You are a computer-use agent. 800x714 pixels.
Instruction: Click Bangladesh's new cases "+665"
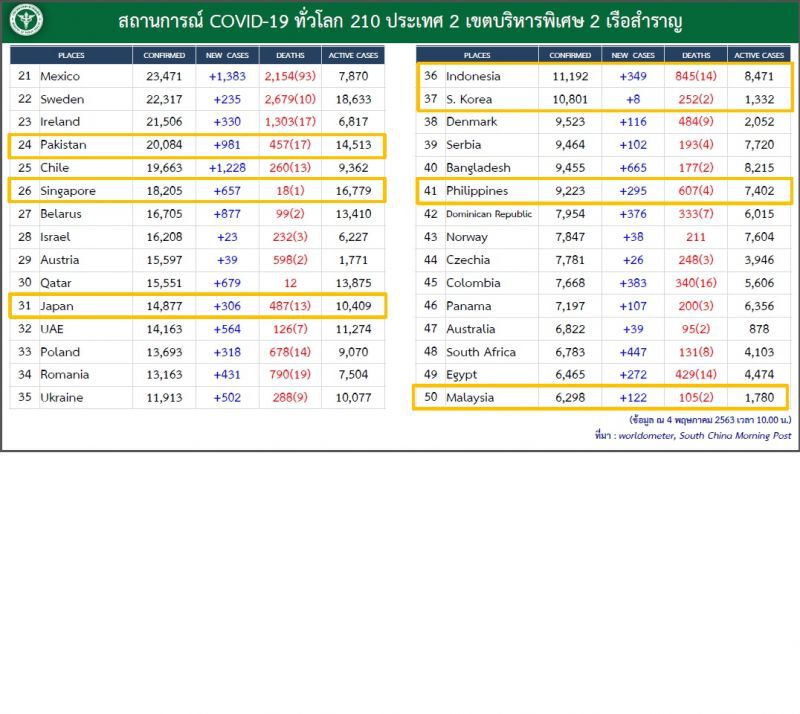click(x=633, y=168)
